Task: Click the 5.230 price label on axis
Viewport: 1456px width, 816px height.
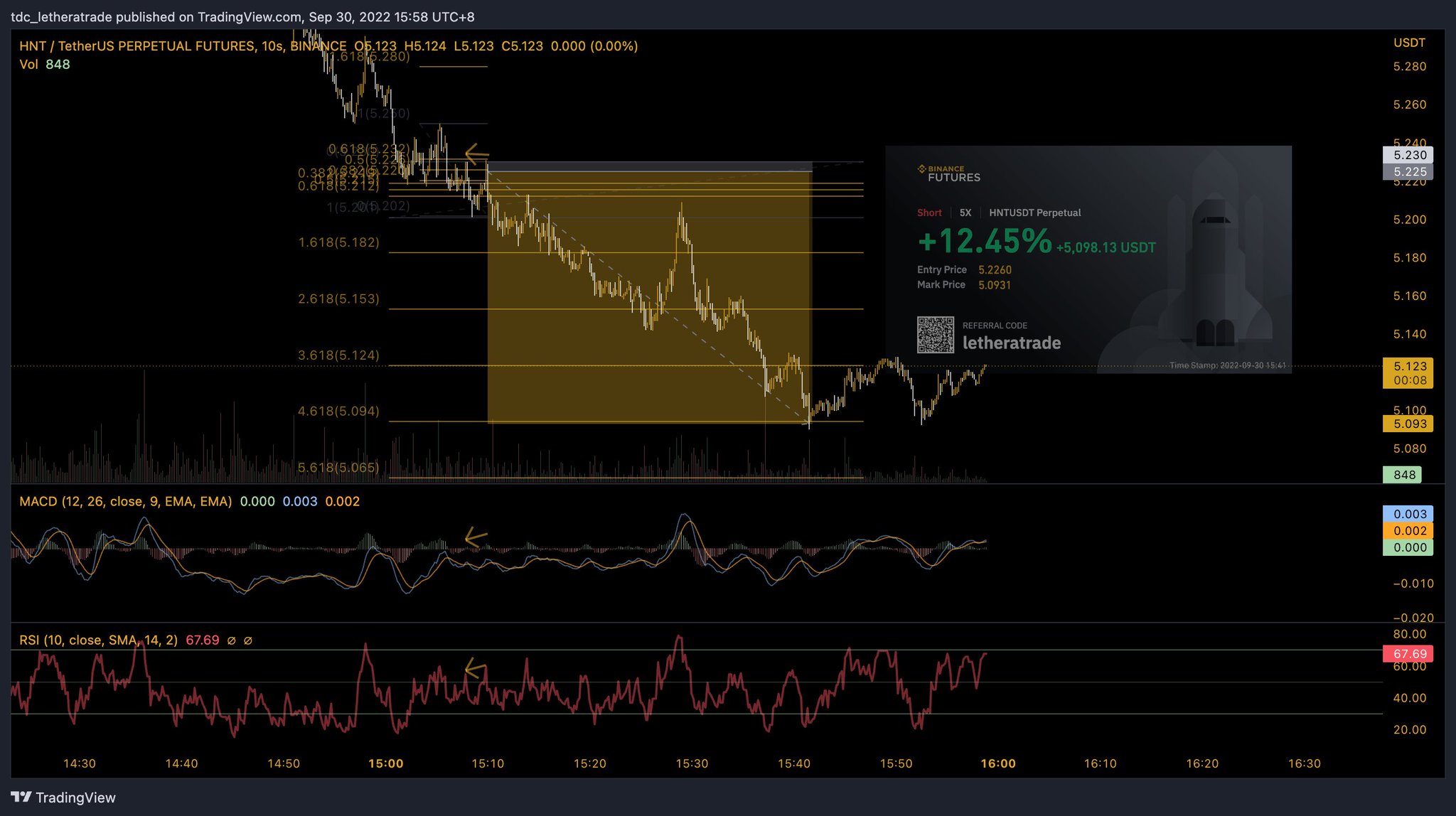Action: [1408, 155]
